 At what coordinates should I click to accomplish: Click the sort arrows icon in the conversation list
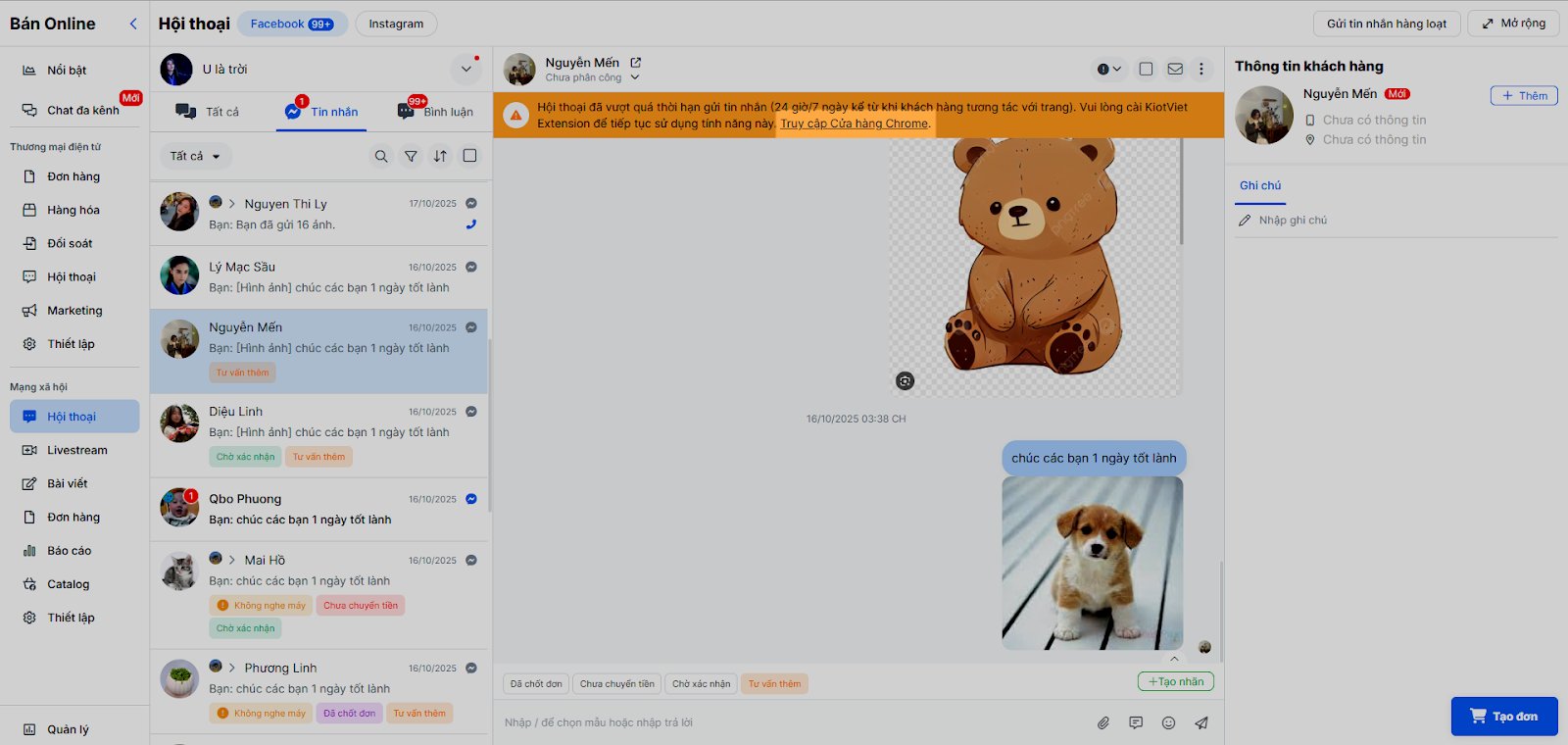441,156
